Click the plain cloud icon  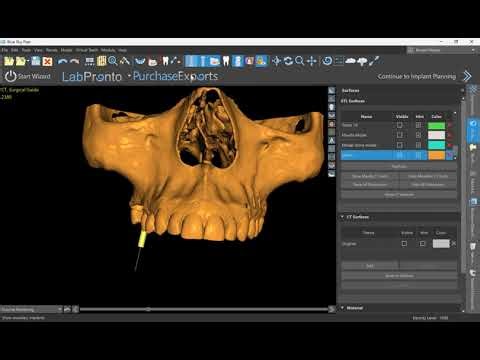tap(350, 61)
